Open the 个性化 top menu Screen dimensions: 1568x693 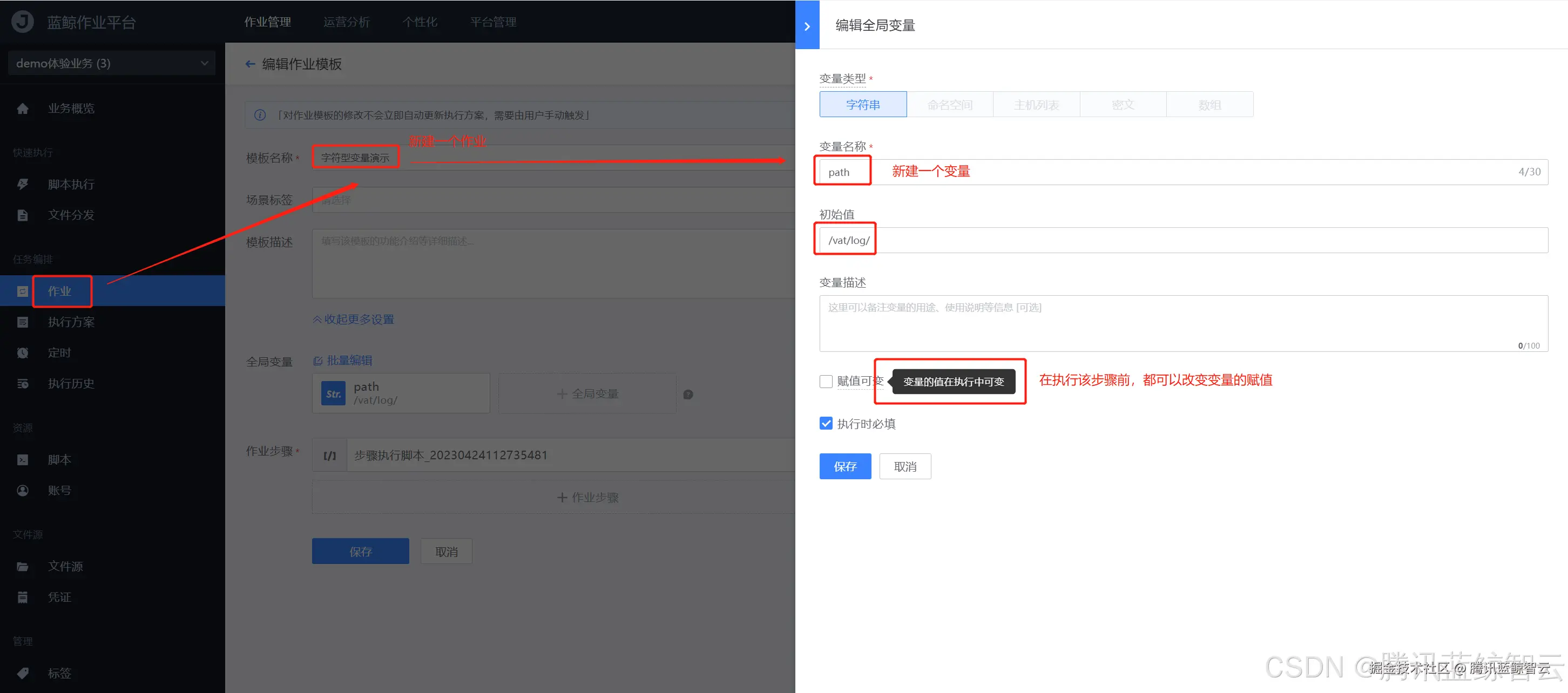pyautogui.click(x=420, y=22)
